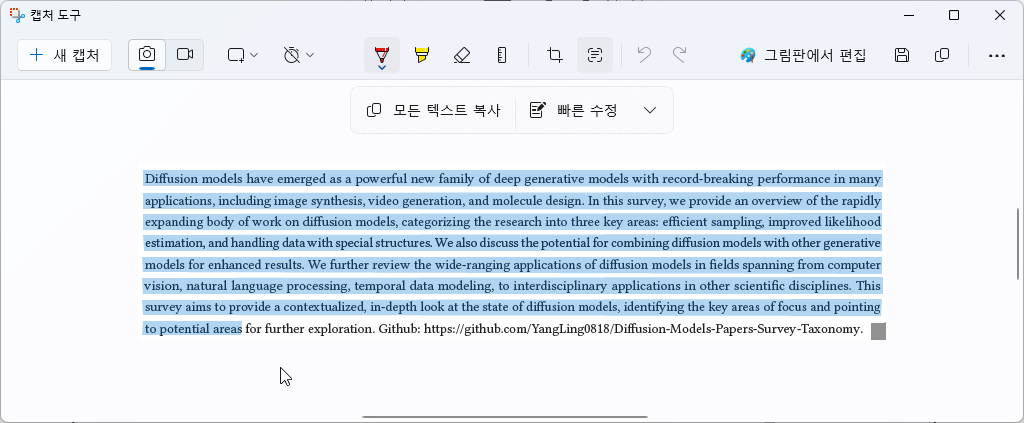
Task: Select the red ballpoint pen tool
Action: pyautogui.click(x=382, y=55)
